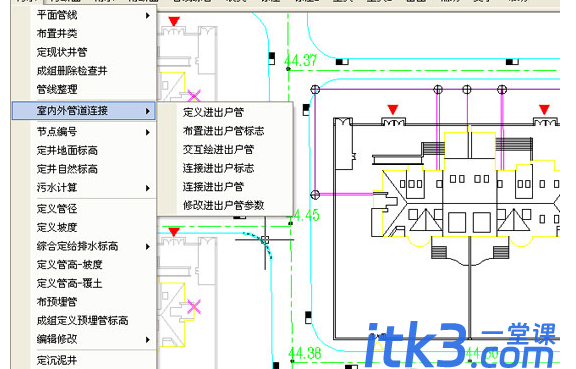Select 定沉泥井 menu entry
The height and width of the screenshot is (369, 576).
click(84, 361)
